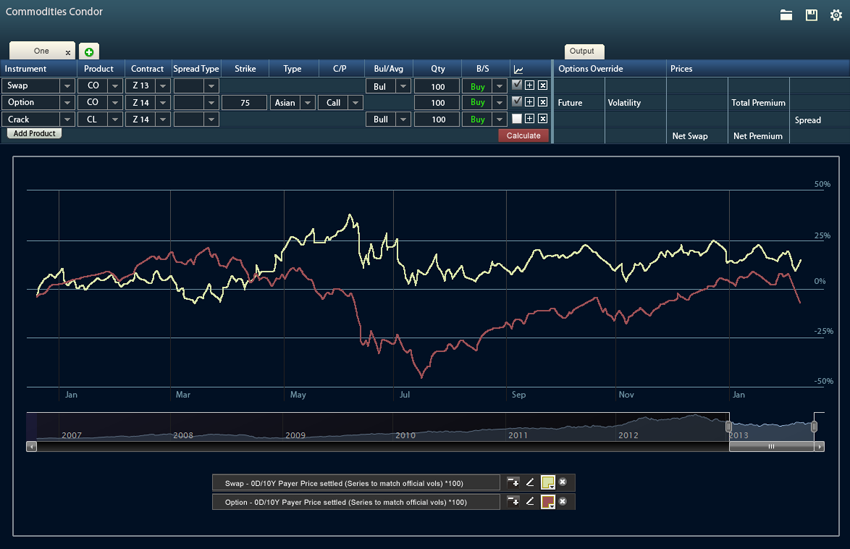Open Type dropdown showing Asian

click(307, 102)
